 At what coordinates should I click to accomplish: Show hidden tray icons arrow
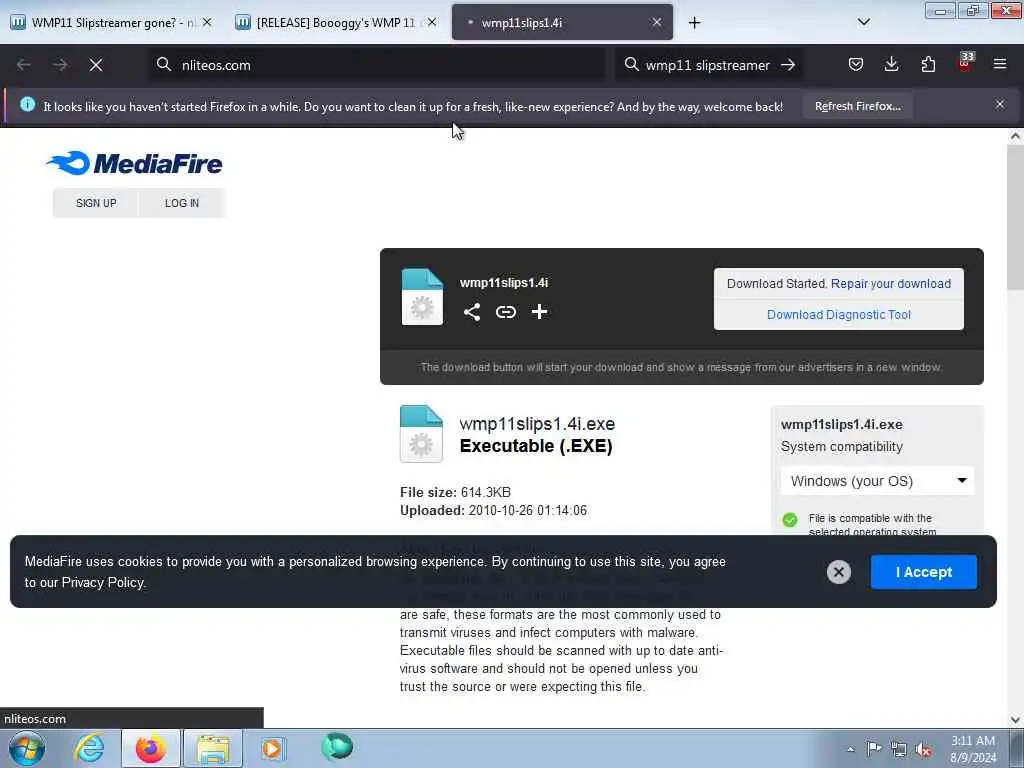(x=850, y=749)
